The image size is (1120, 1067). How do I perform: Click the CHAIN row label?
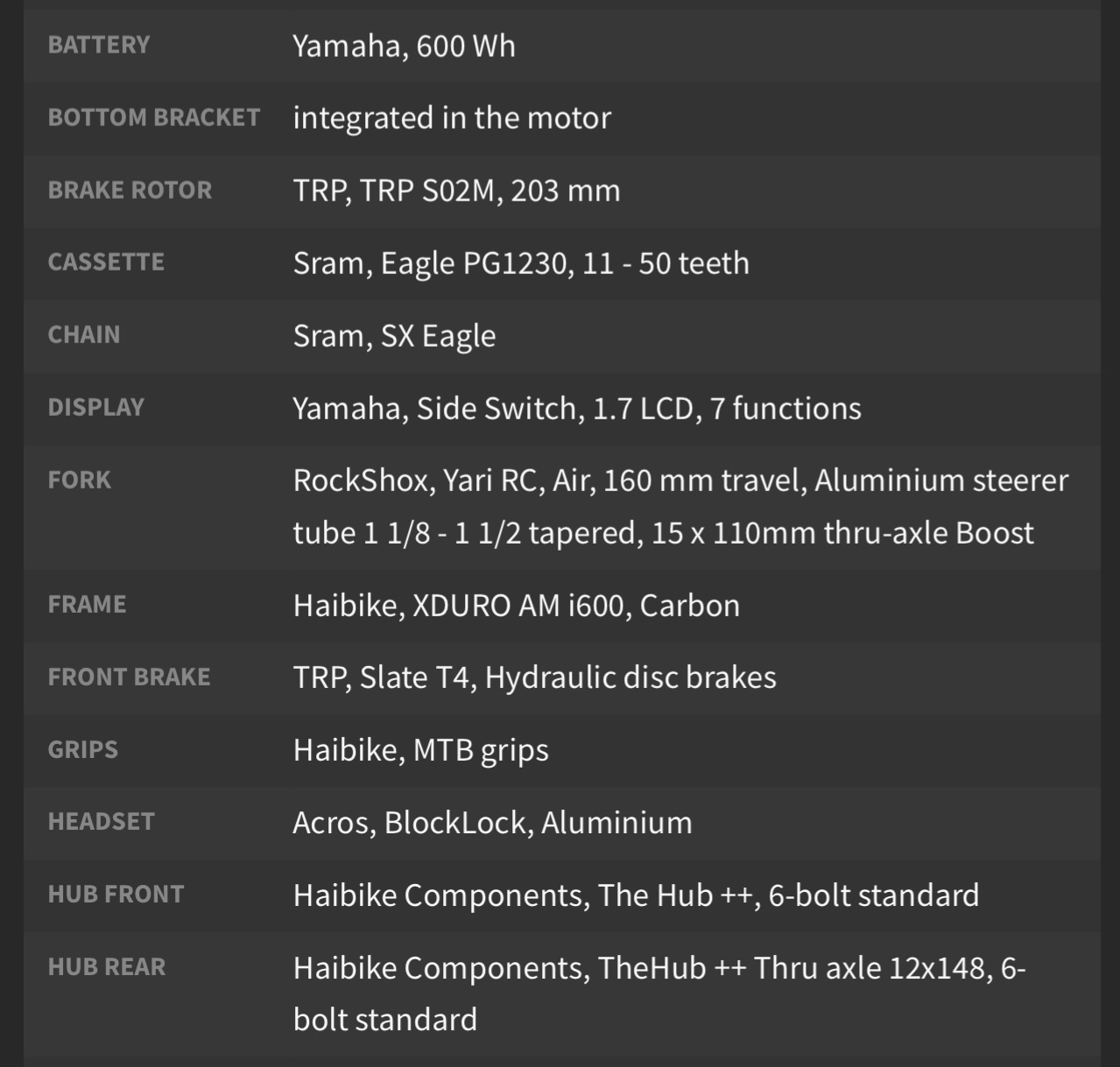tap(84, 334)
